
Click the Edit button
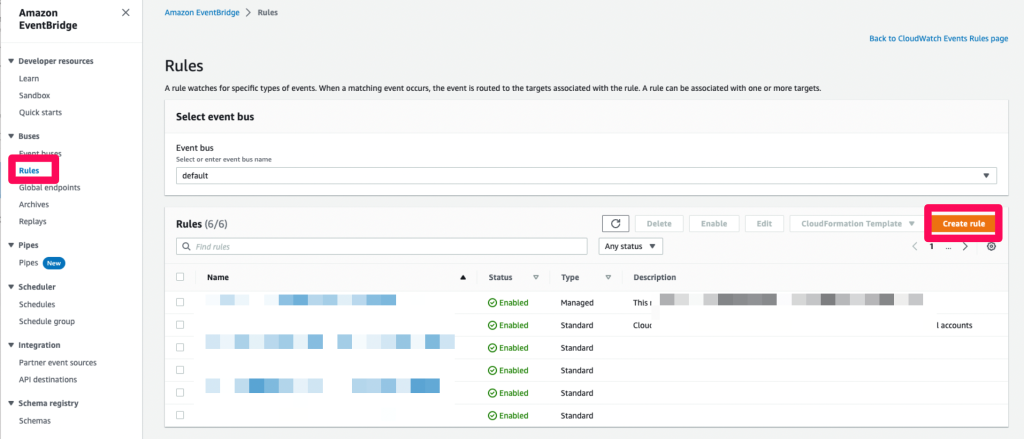[764, 223]
